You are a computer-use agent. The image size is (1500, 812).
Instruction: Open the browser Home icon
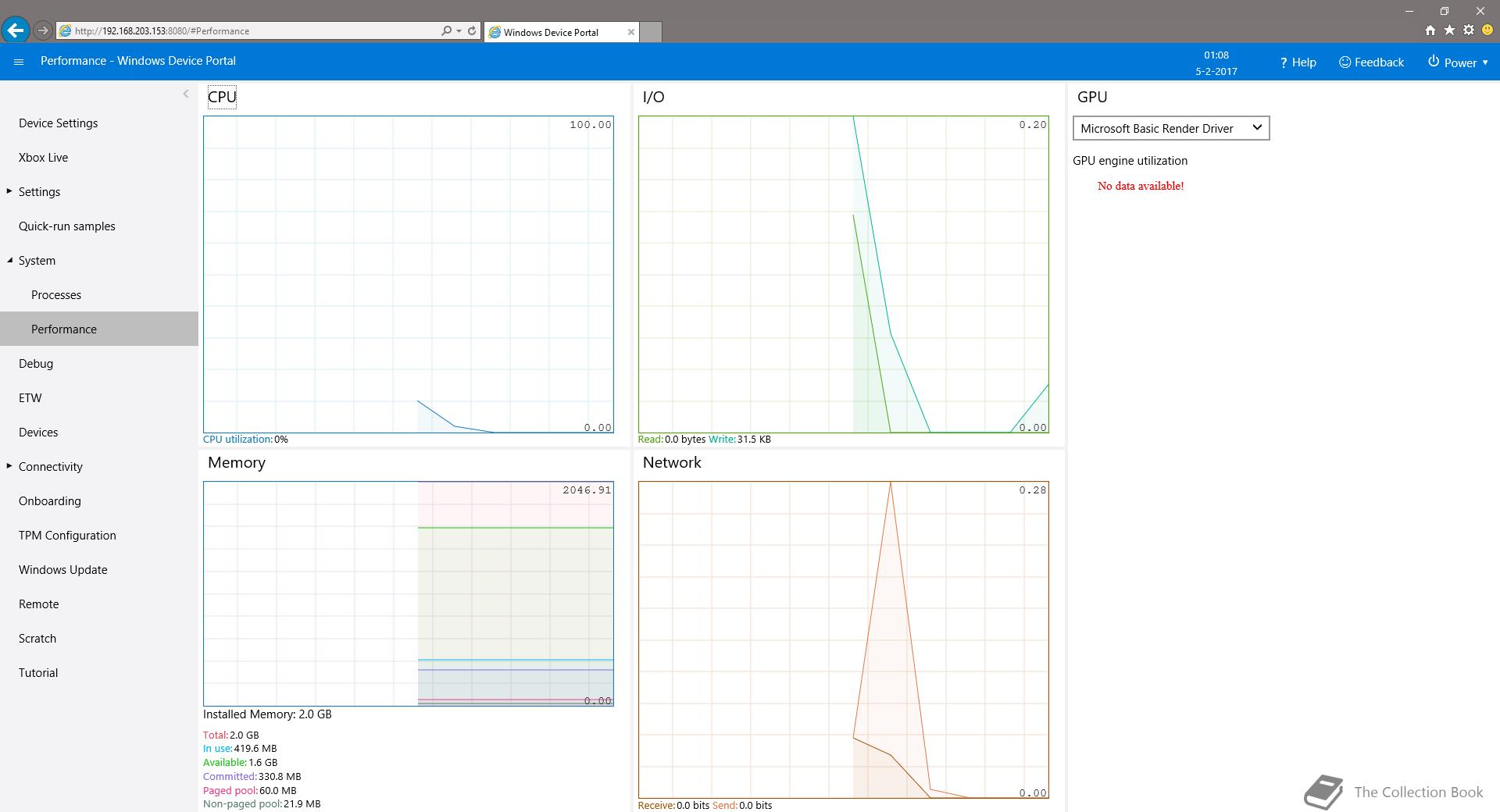pos(1430,30)
